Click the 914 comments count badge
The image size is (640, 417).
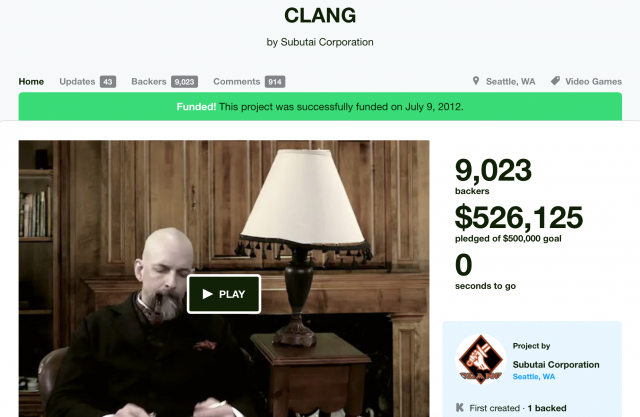point(275,82)
